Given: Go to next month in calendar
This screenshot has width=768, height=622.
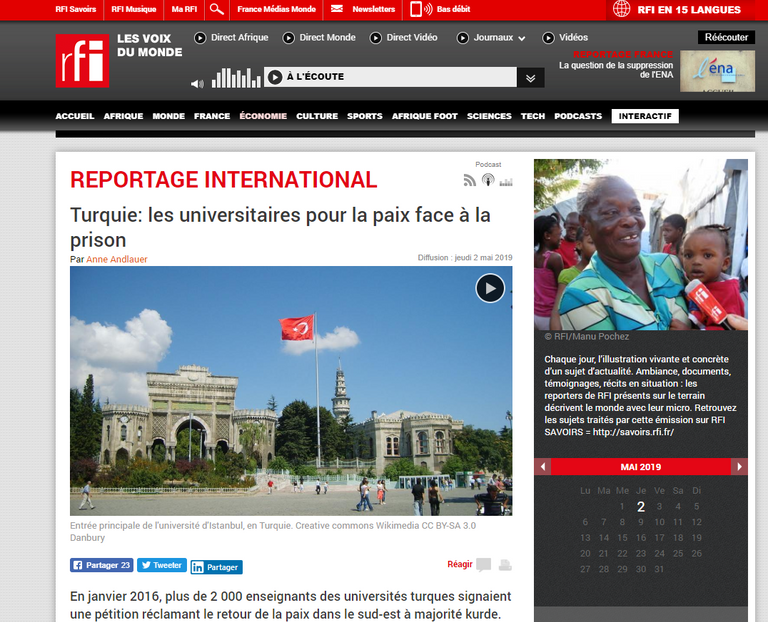Looking at the screenshot, I should pyautogui.click(x=739, y=467).
